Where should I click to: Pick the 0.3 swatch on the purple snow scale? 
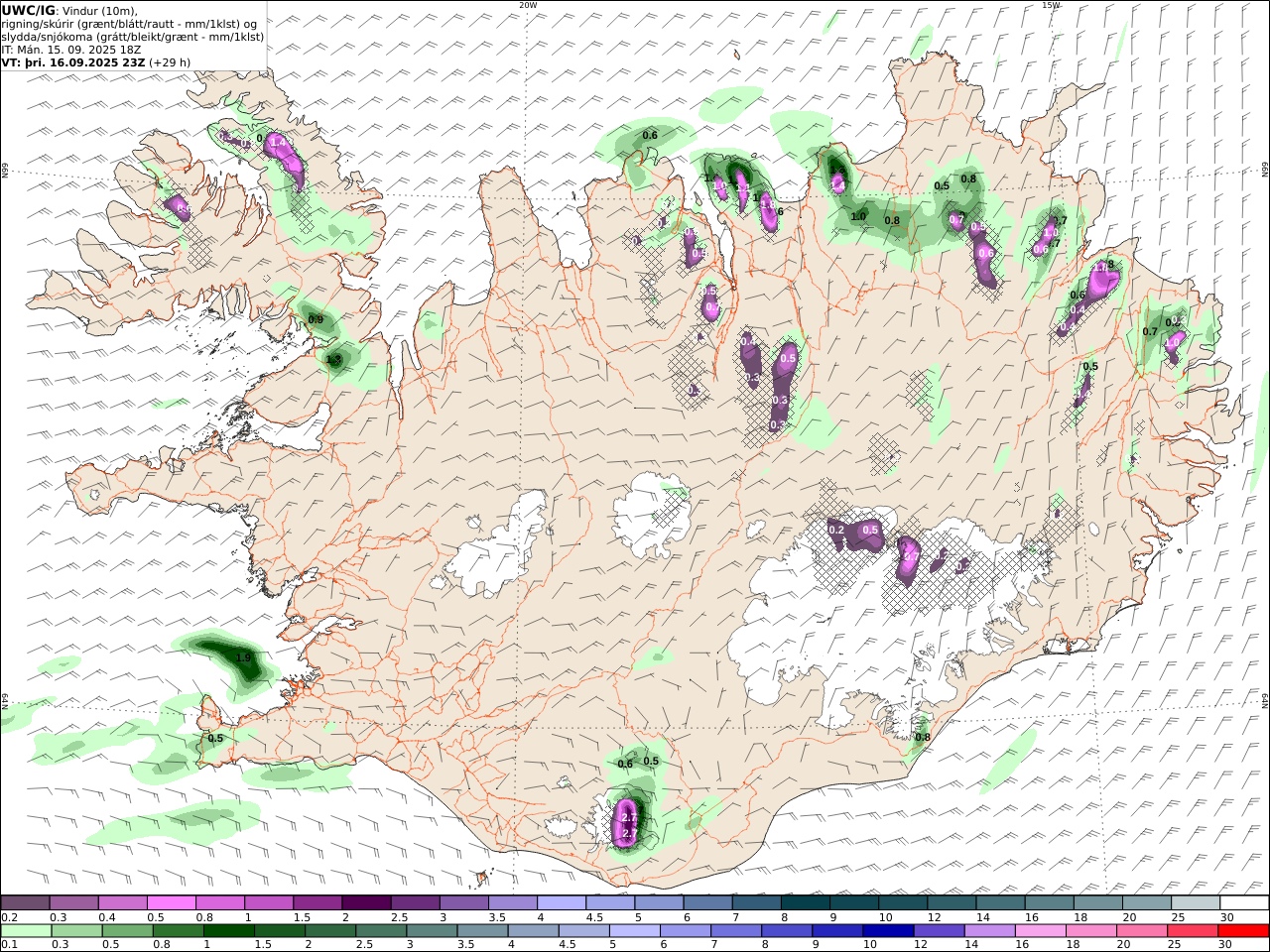point(73,902)
